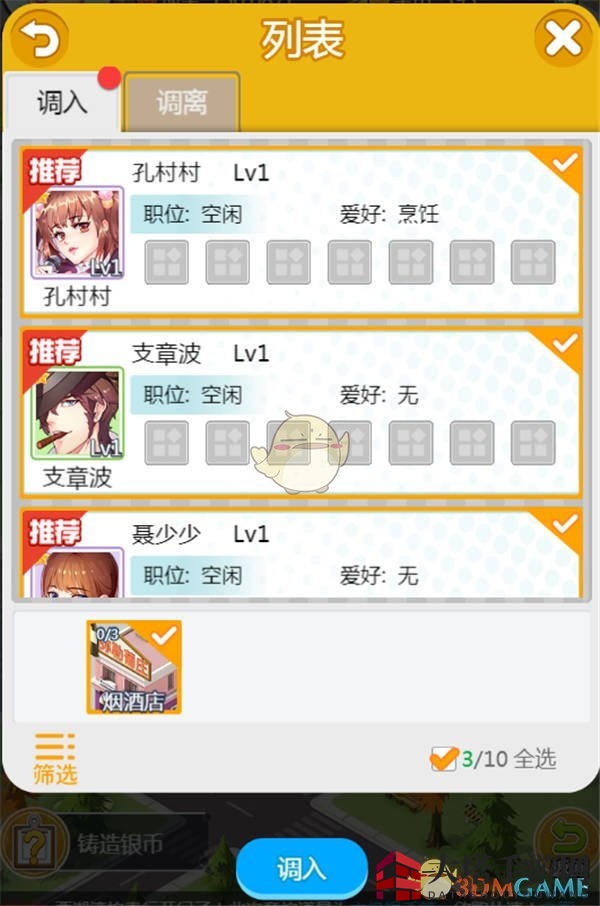Toggle the 全选 select-all checkbox
Viewport: 600px width, 906px height.
[444, 758]
